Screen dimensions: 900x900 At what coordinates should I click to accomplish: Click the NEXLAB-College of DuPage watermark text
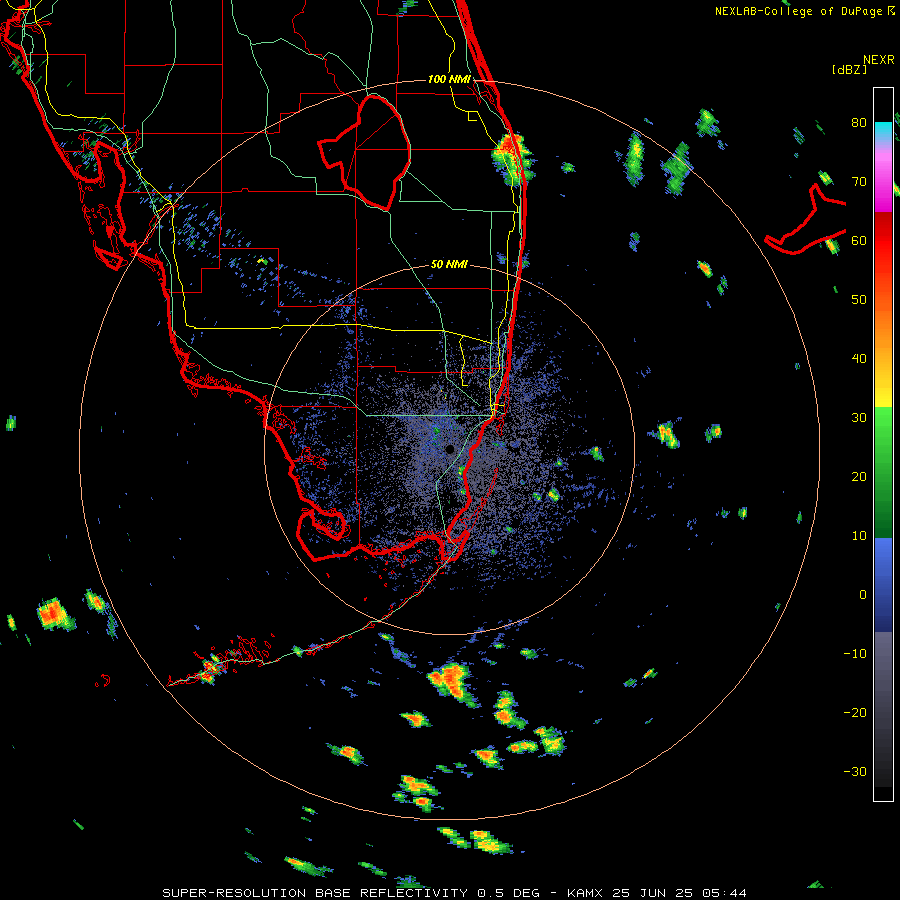click(805, 11)
